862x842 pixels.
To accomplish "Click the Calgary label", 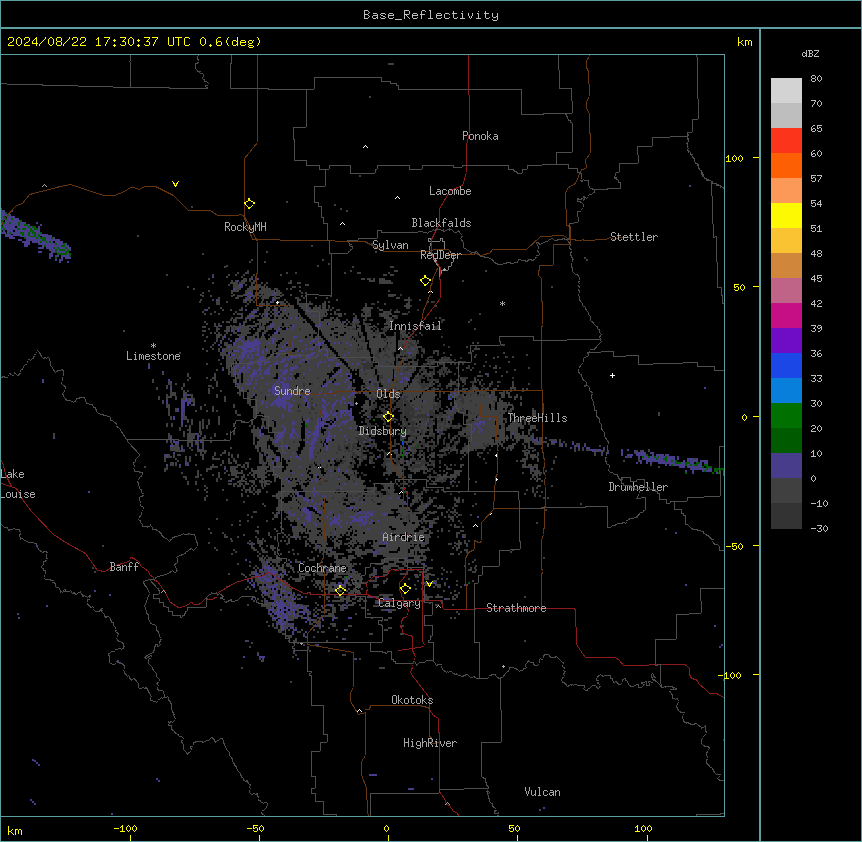I will tap(399, 603).
